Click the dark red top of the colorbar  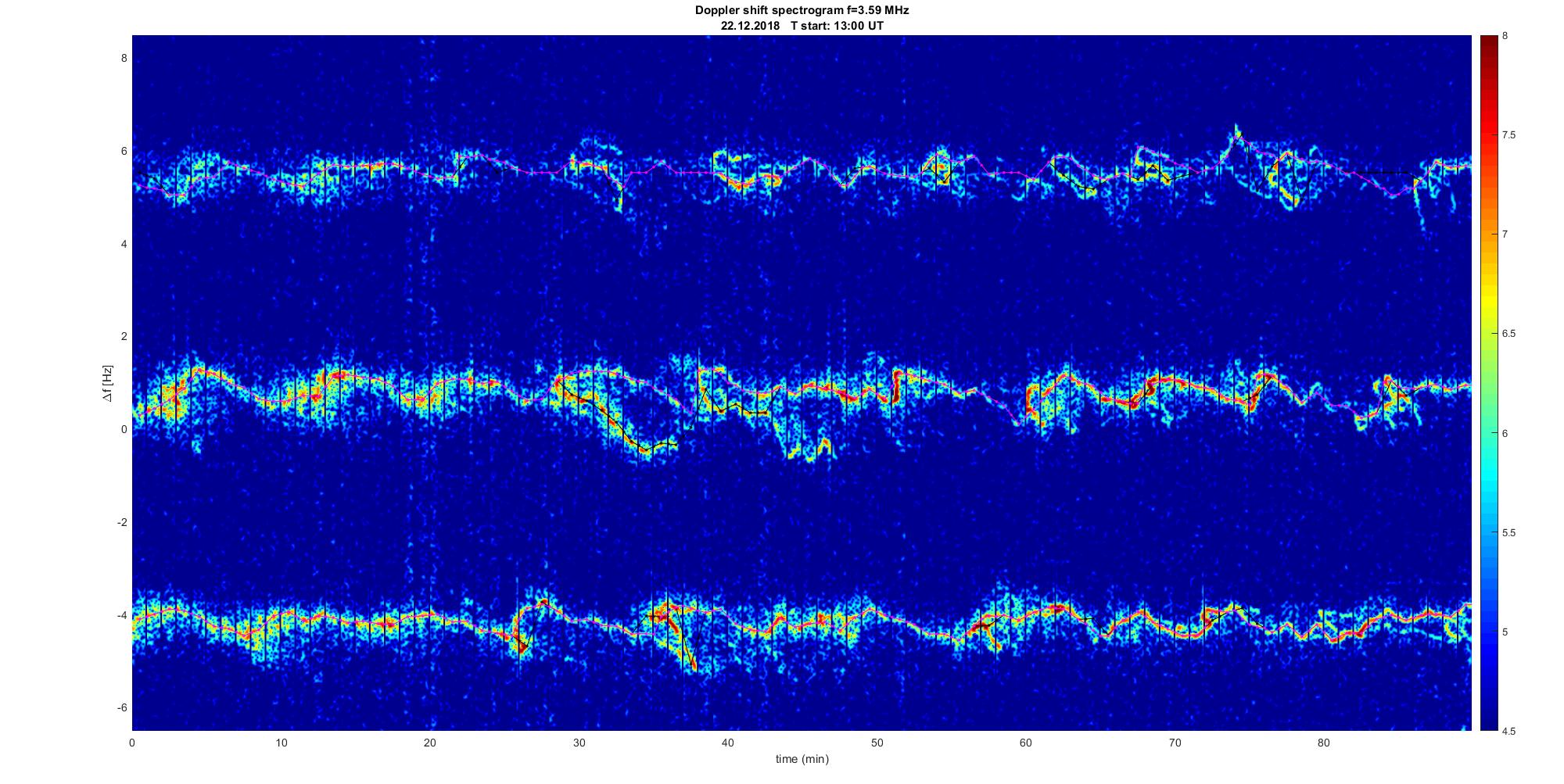[1488, 47]
